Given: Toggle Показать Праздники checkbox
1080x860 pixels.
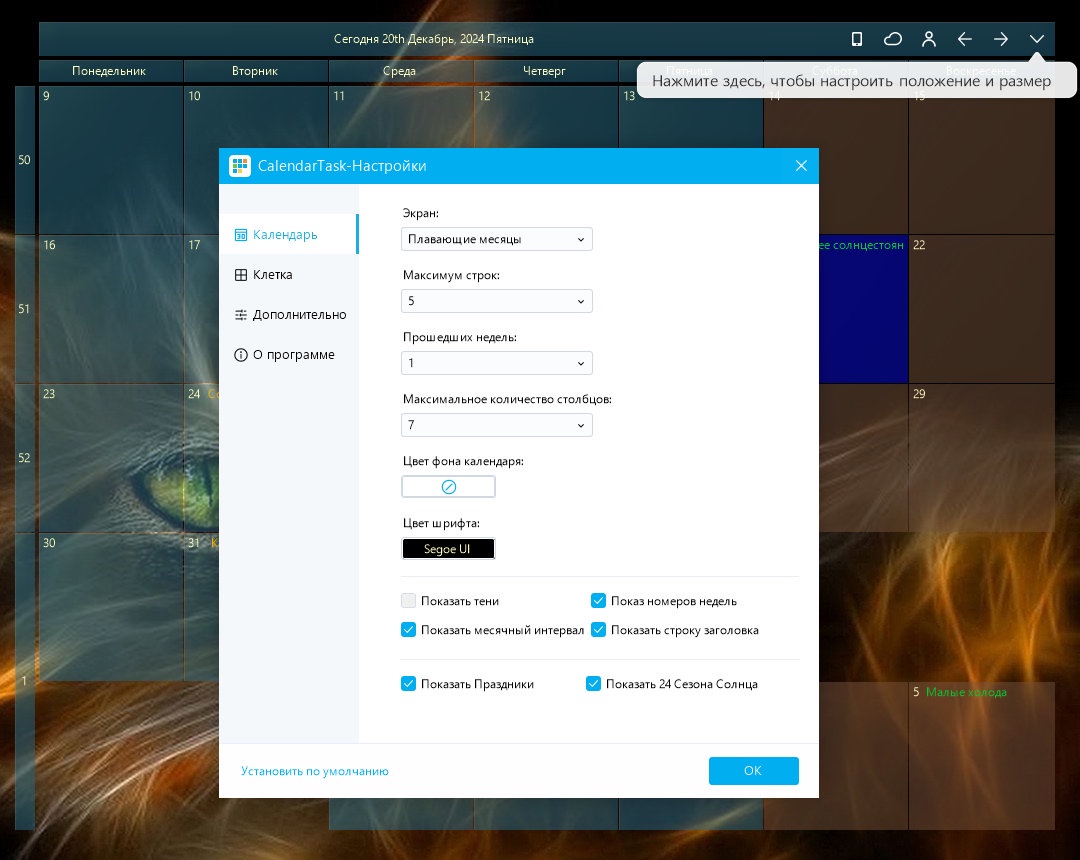Looking at the screenshot, I should pyautogui.click(x=408, y=684).
